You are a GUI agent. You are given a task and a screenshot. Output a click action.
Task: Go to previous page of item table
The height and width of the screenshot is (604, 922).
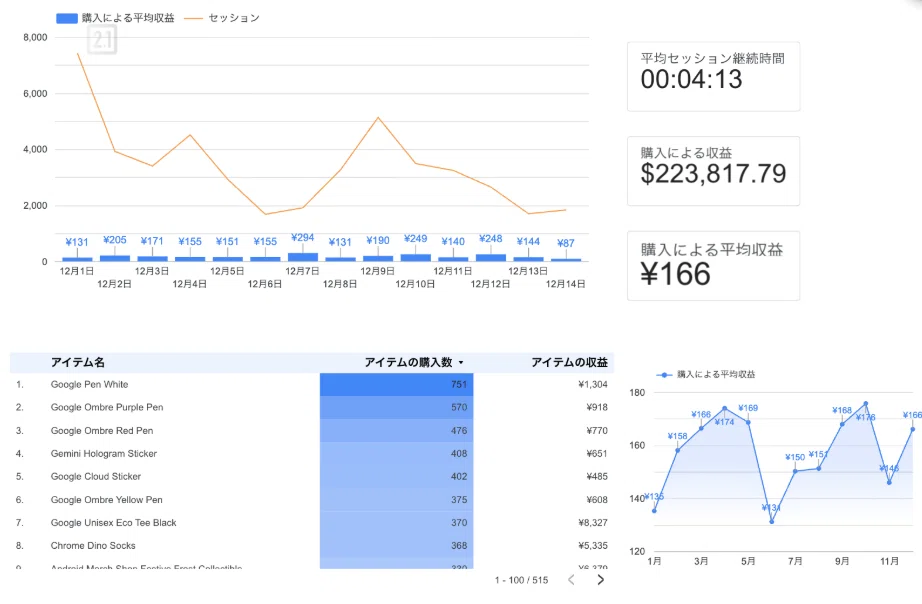pyautogui.click(x=571, y=580)
